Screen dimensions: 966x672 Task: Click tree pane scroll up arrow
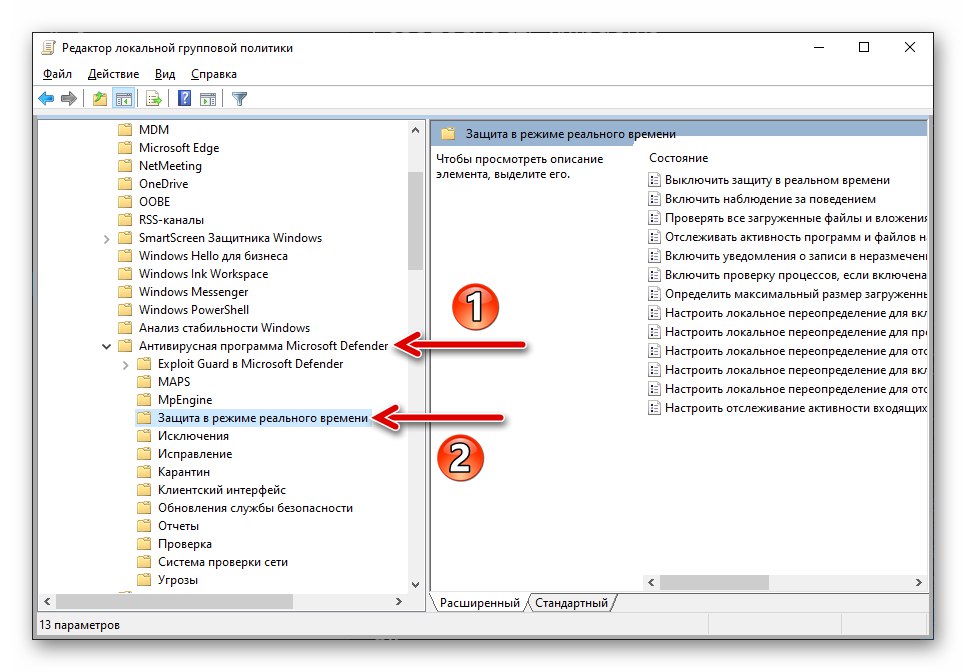(415, 130)
